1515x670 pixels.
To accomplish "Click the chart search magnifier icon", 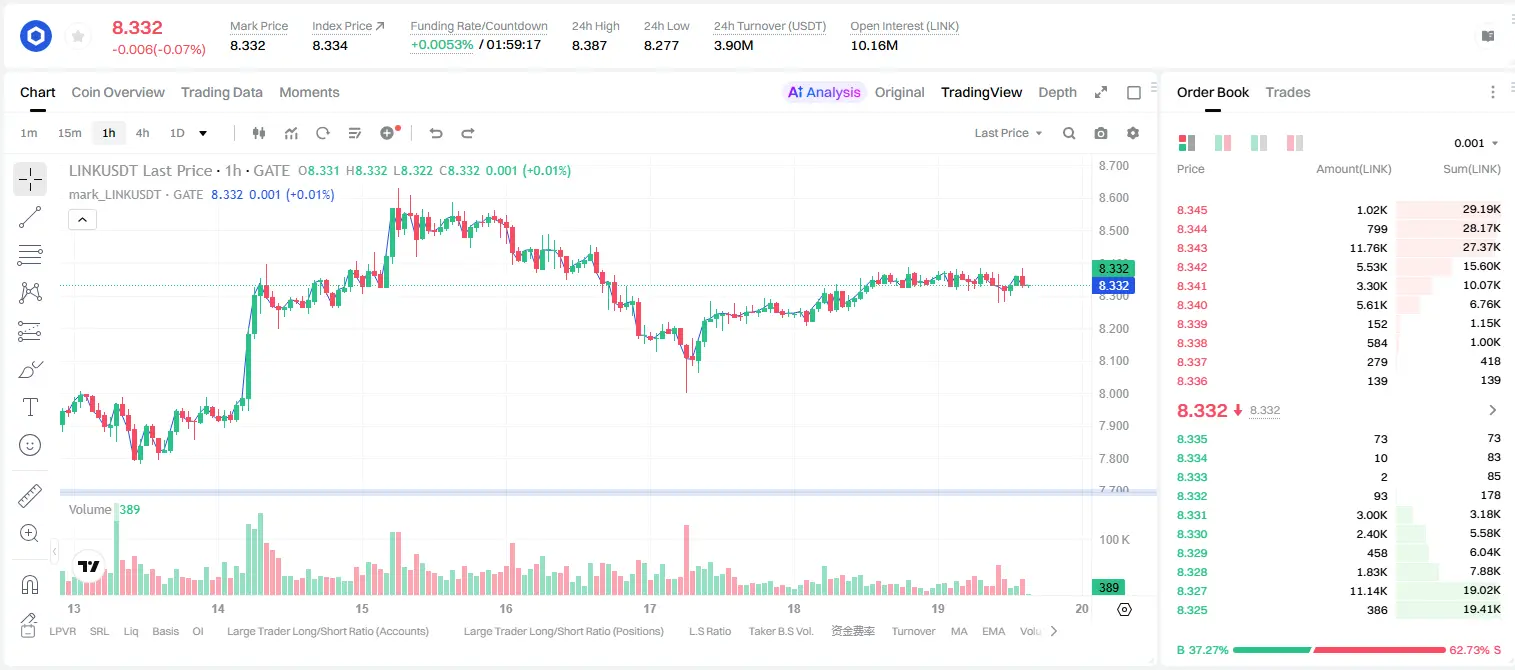I will (1069, 133).
